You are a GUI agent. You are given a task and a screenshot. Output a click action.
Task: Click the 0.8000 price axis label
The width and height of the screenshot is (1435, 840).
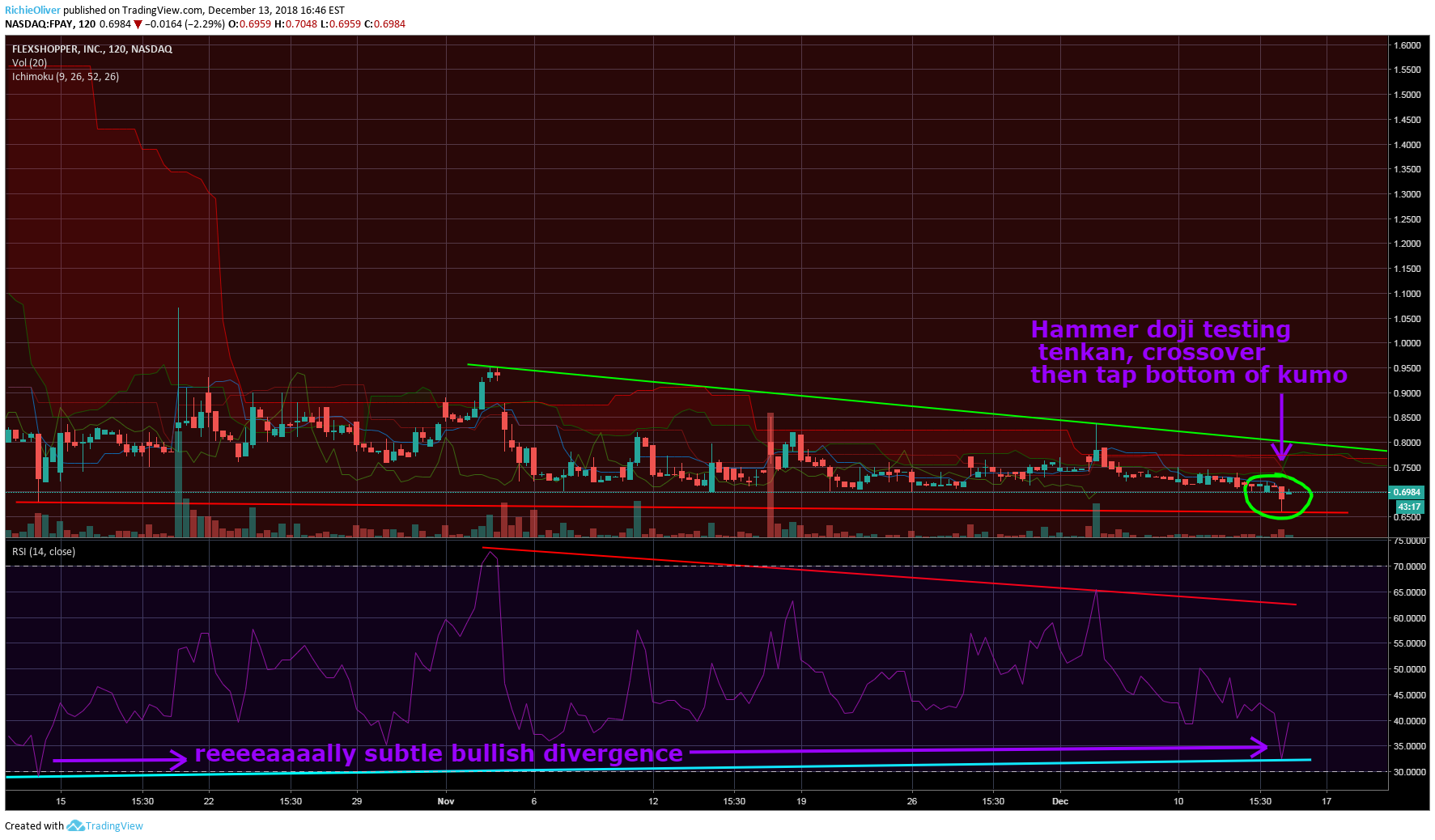click(x=1407, y=443)
